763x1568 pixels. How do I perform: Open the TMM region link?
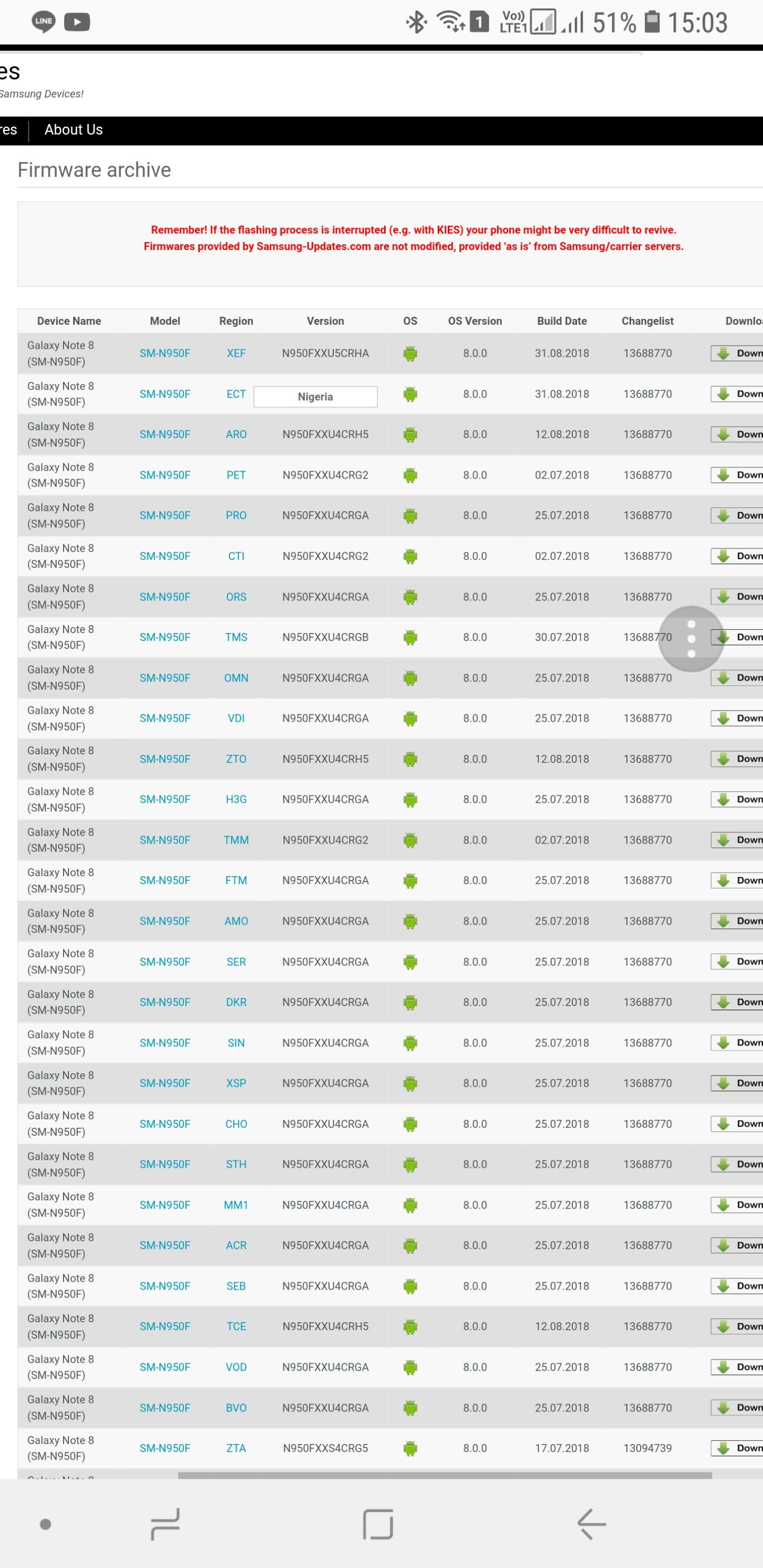tap(236, 840)
